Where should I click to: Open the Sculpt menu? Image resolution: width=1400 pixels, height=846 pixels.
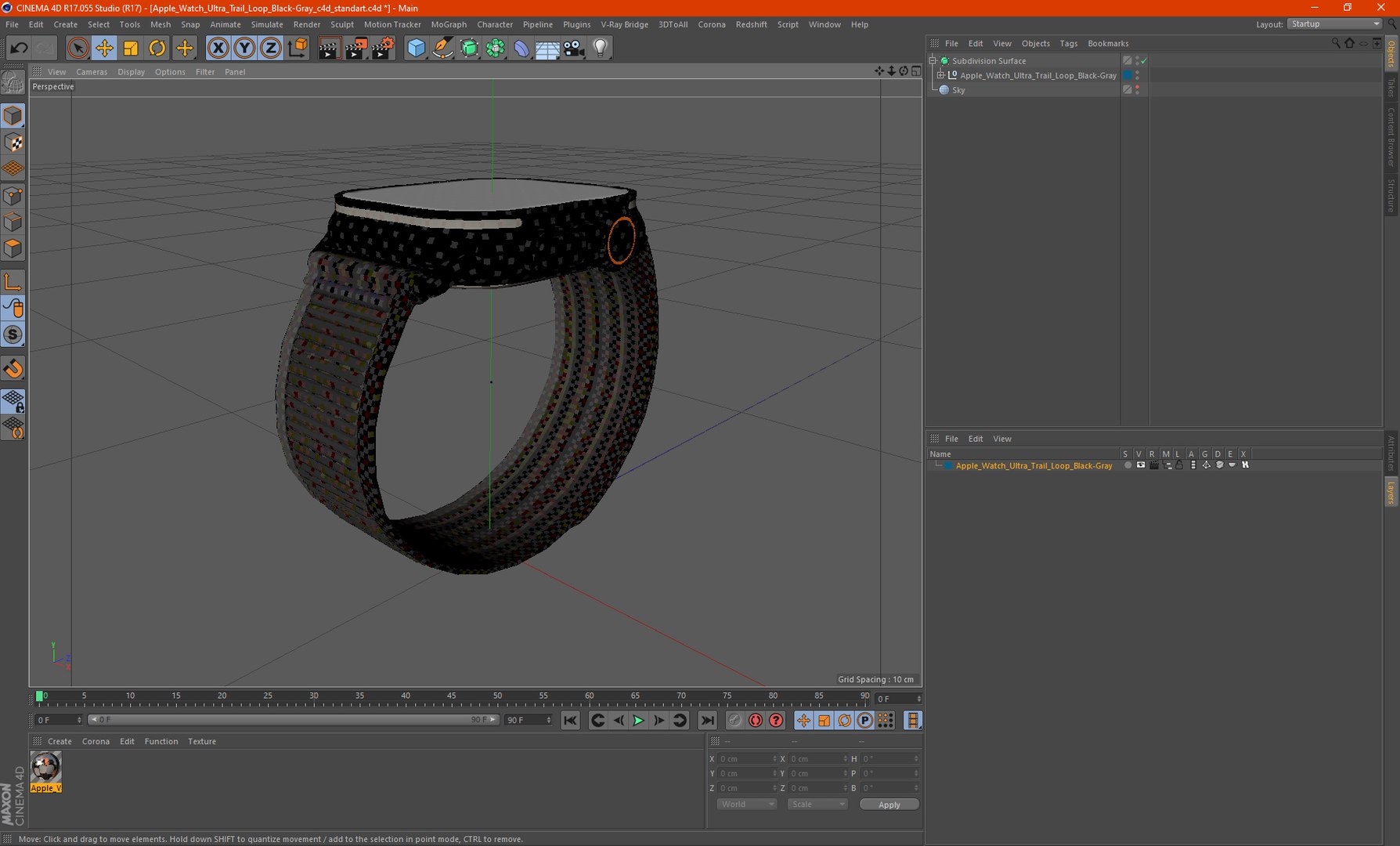pos(342,24)
